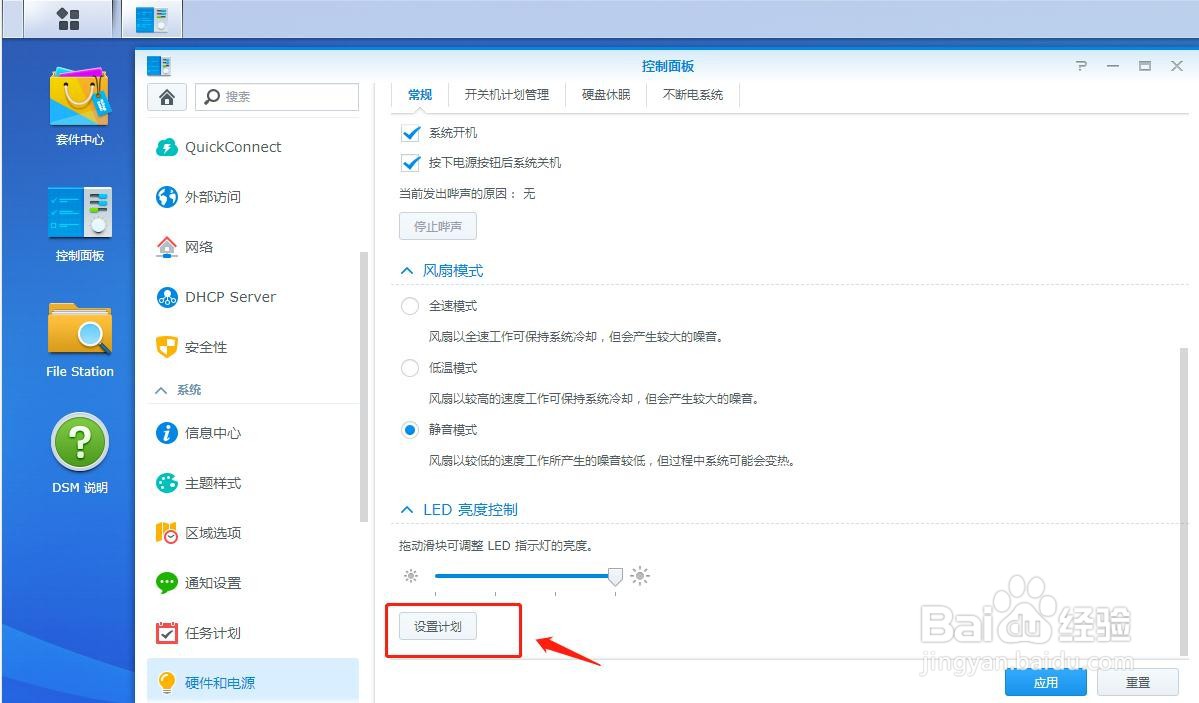Open External Access (外部访问) settings

tap(252, 197)
